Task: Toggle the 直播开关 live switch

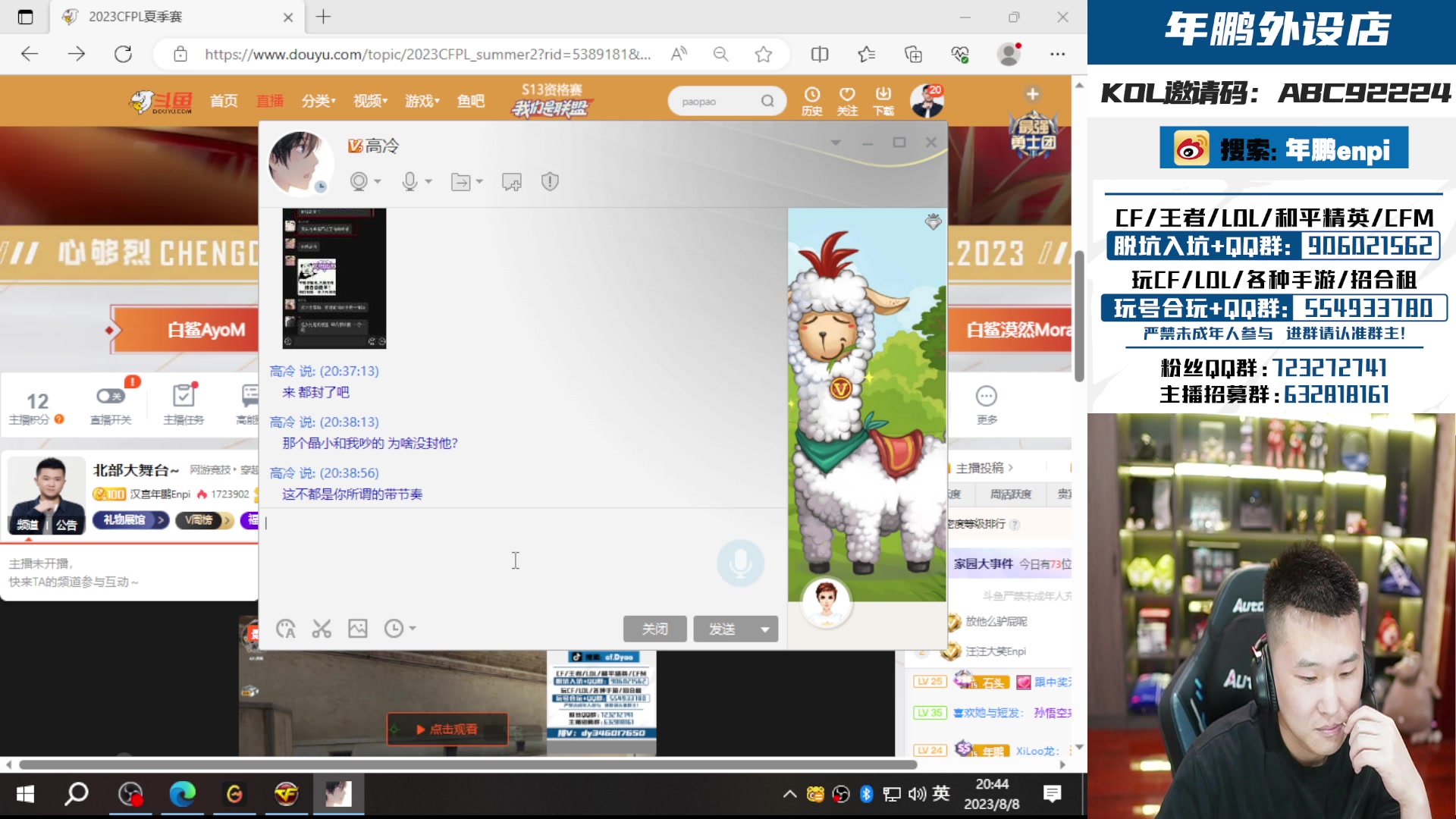Action: point(111,403)
